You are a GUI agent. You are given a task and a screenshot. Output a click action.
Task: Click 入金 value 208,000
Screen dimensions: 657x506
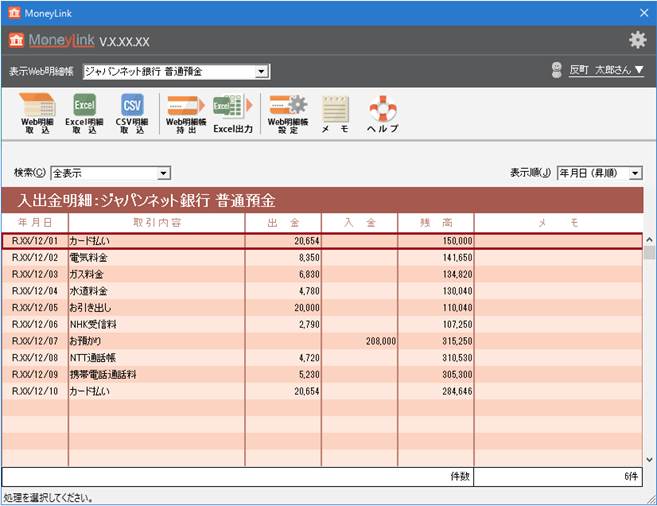380,341
